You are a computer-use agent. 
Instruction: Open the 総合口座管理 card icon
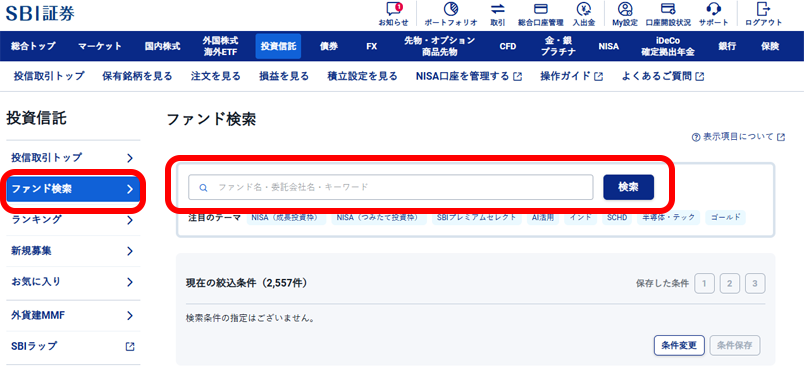(x=540, y=9)
